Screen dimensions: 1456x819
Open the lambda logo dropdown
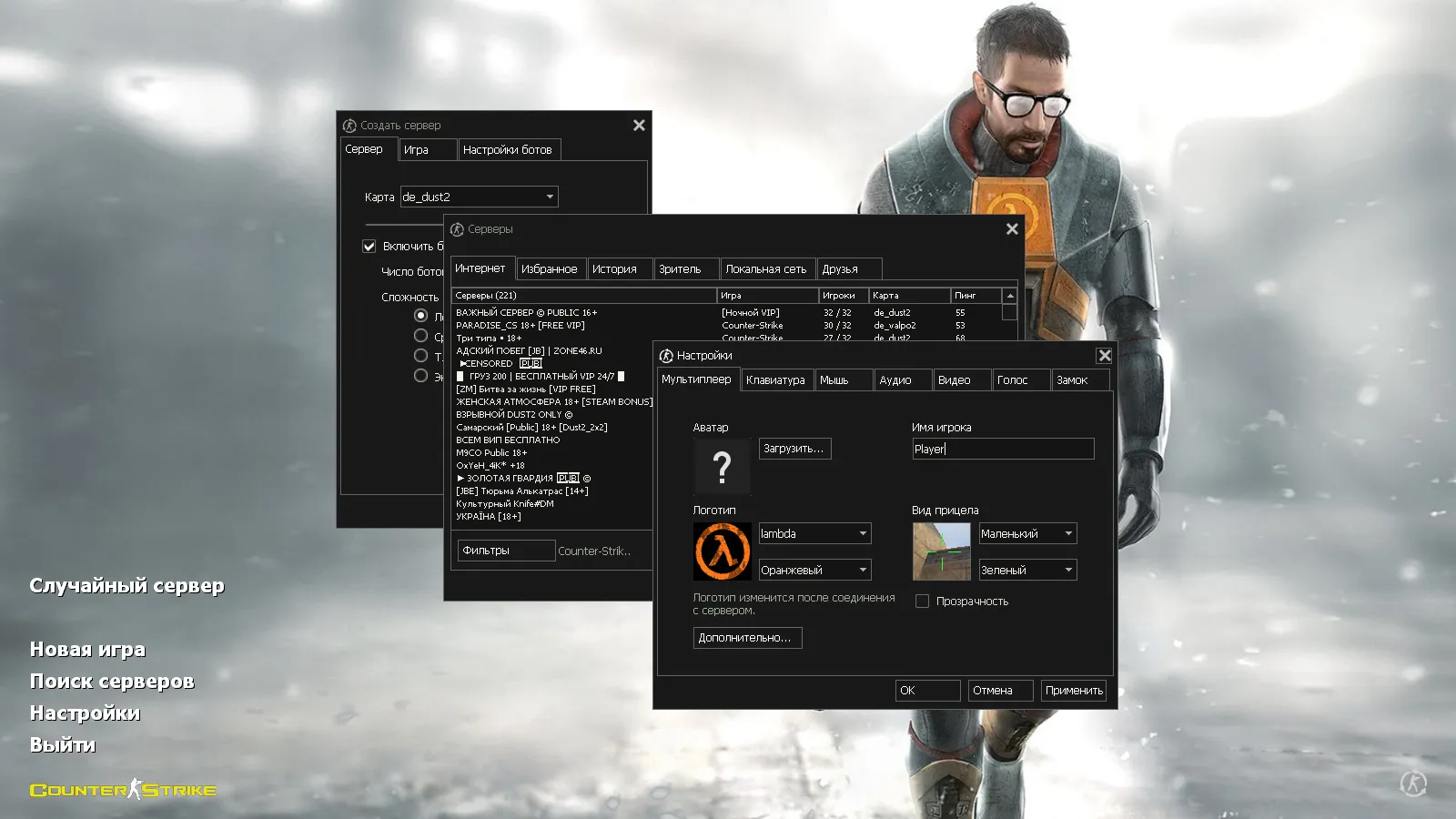814,534
